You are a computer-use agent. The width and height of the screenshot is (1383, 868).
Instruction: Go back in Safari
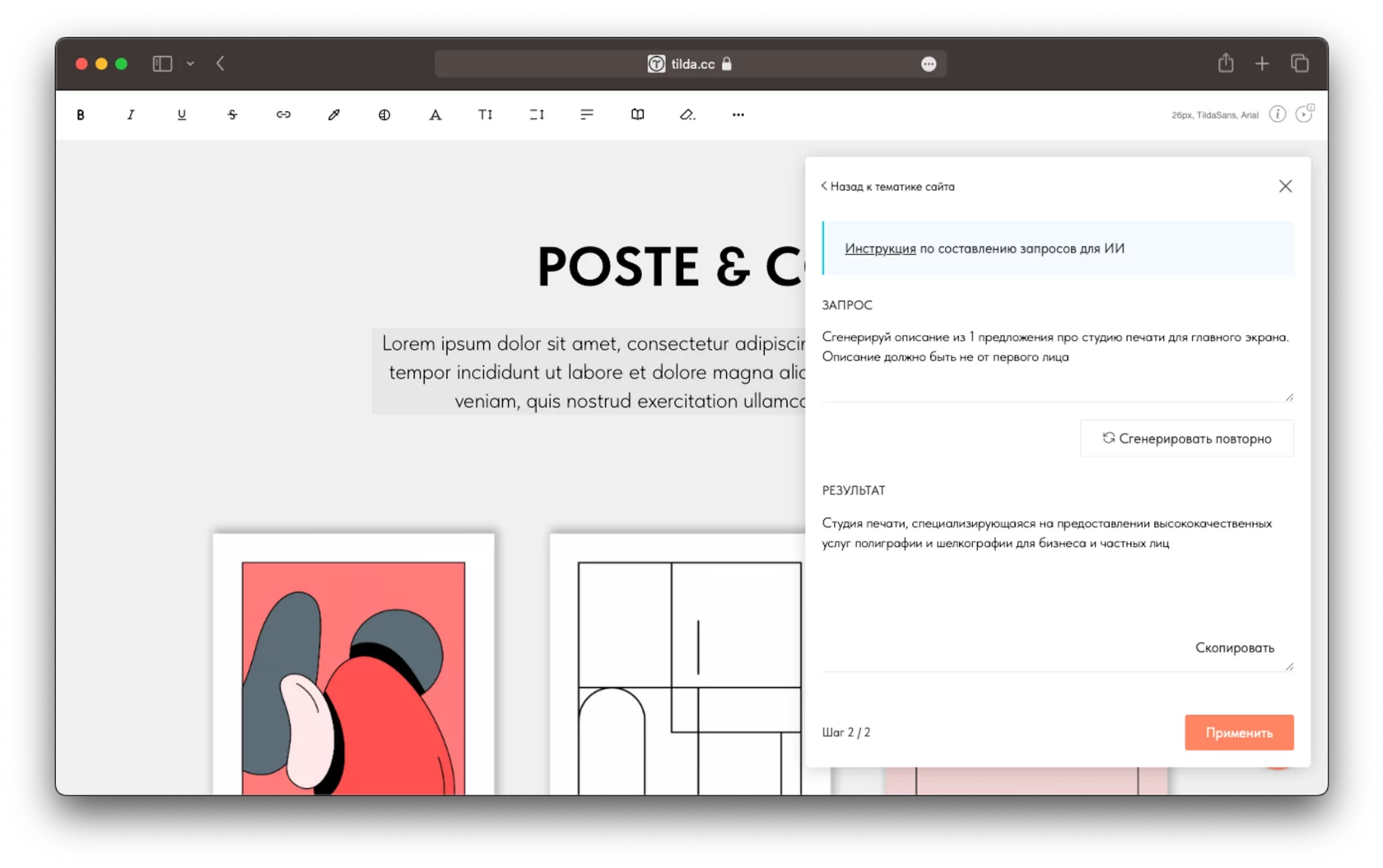[221, 63]
